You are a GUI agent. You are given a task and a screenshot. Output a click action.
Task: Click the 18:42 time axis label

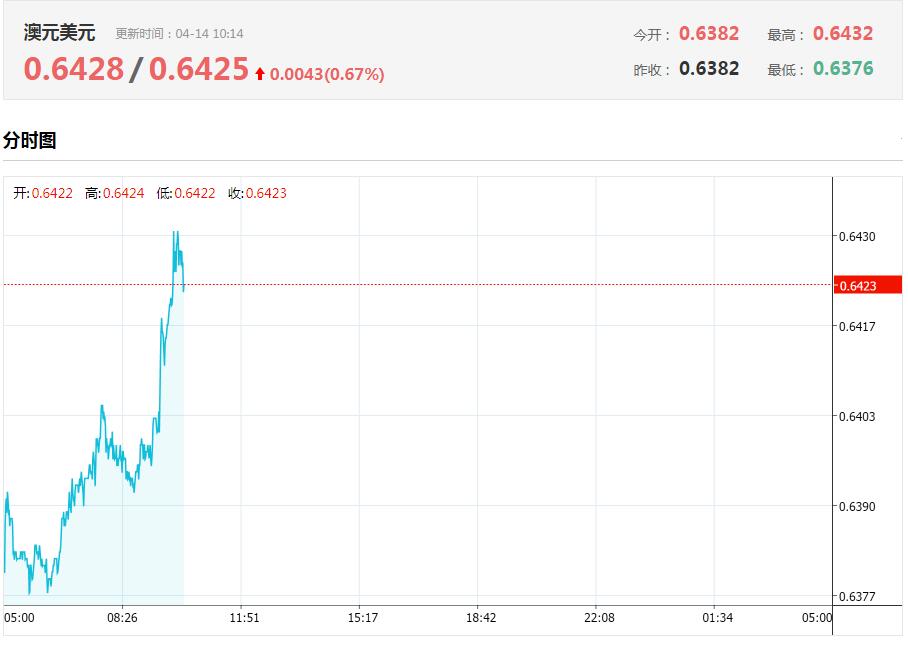click(481, 618)
